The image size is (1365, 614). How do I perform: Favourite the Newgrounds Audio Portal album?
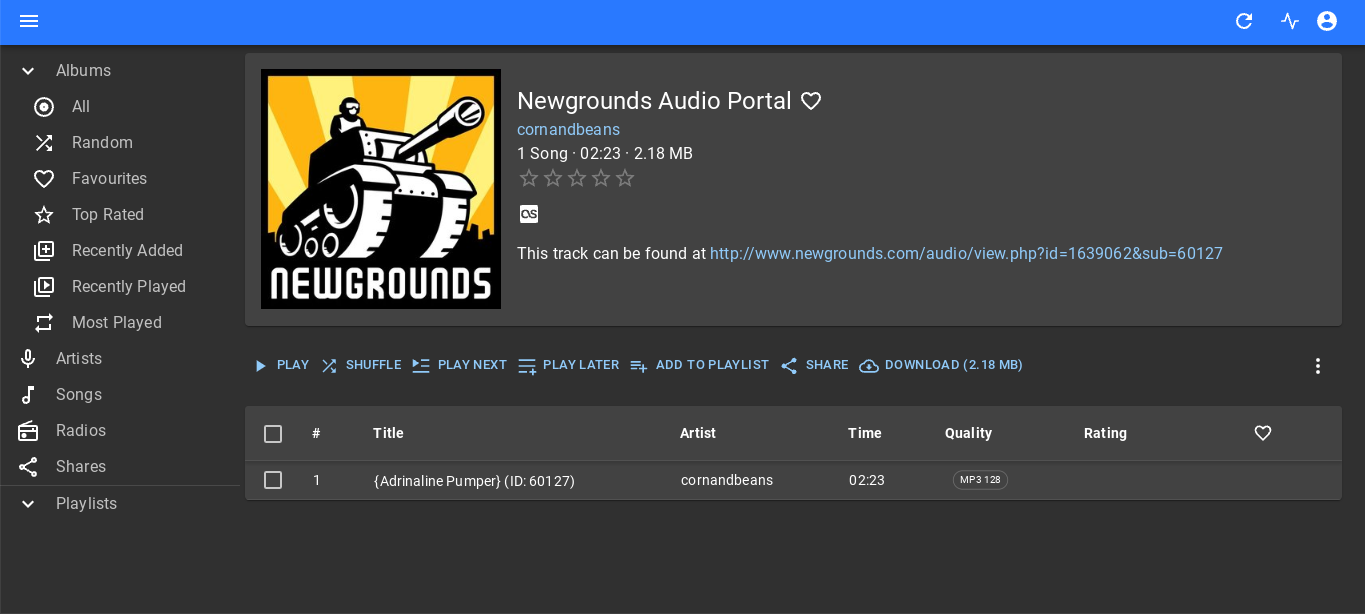point(811,101)
